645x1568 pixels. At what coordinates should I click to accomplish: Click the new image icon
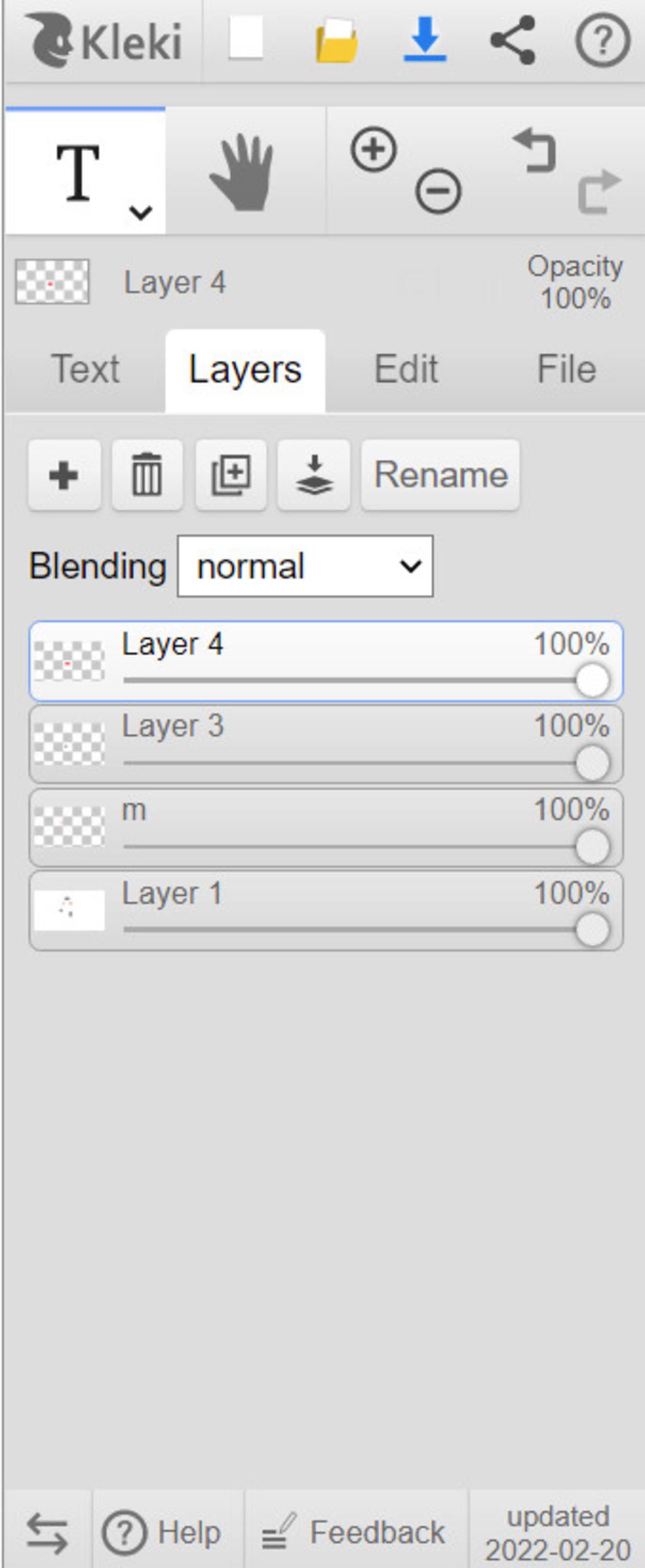[246, 39]
